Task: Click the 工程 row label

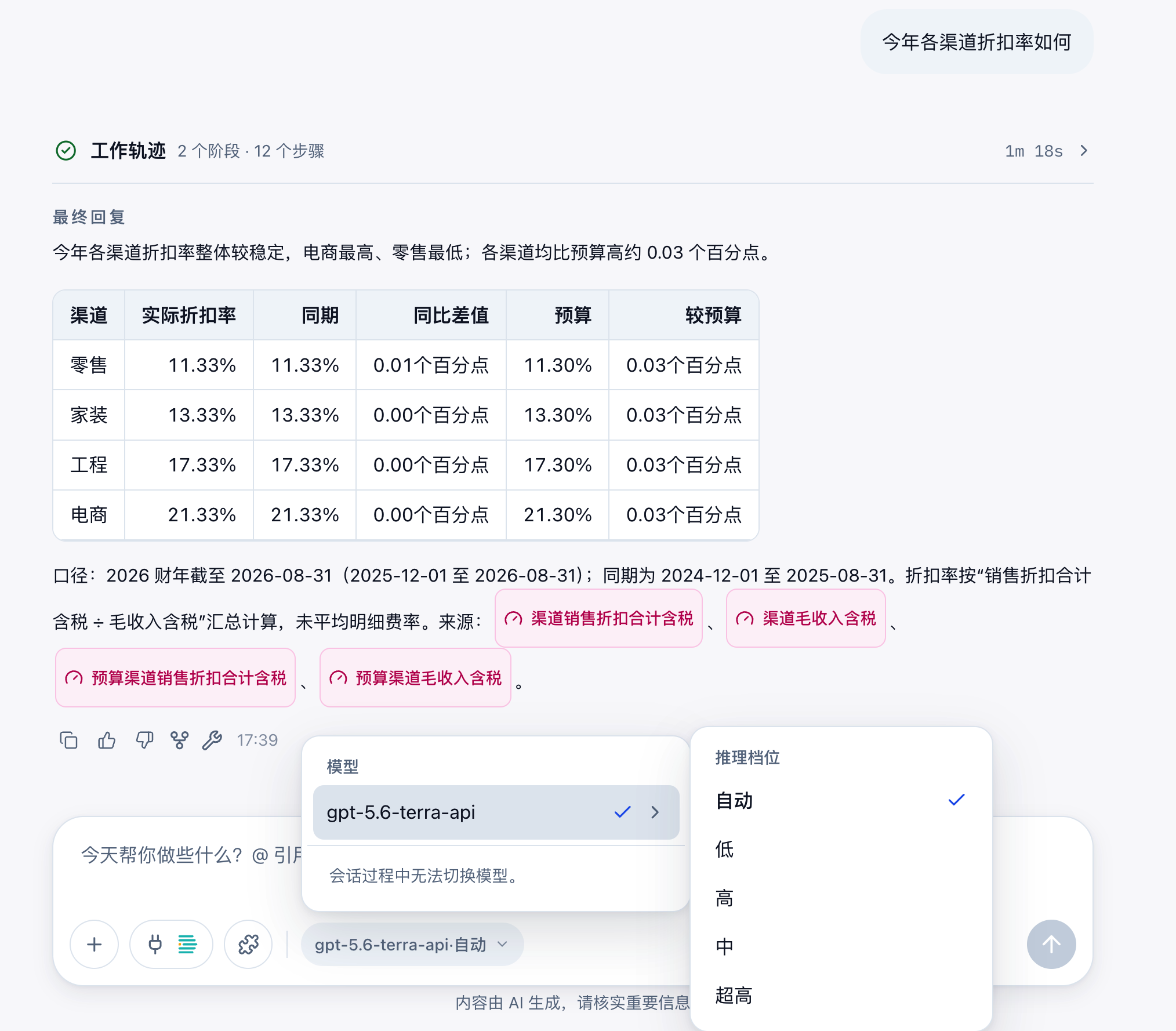Action: pyautogui.click(x=89, y=465)
